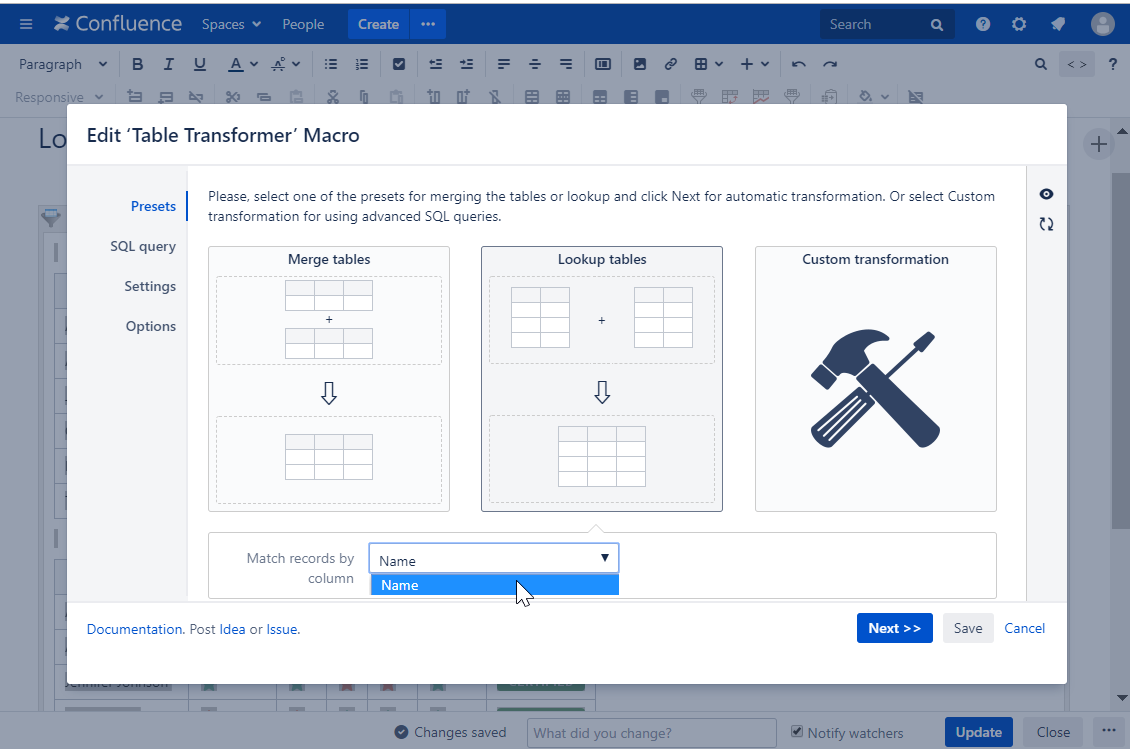
Task: Open the Match records by column dropdown
Action: 493,558
